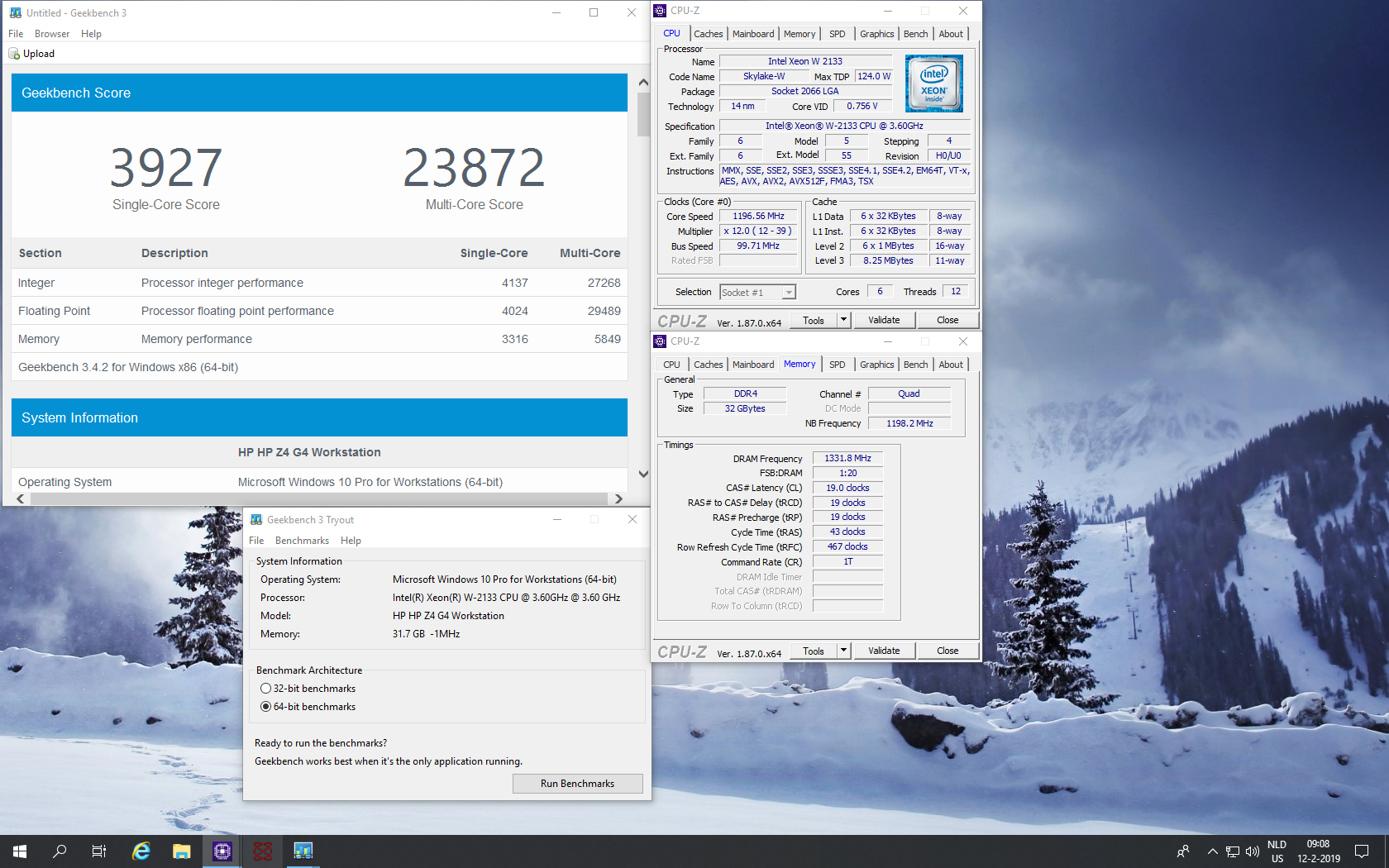The width and height of the screenshot is (1389, 868).
Task: Click the Intel Xeon logo in CPU-Z
Action: [x=934, y=83]
